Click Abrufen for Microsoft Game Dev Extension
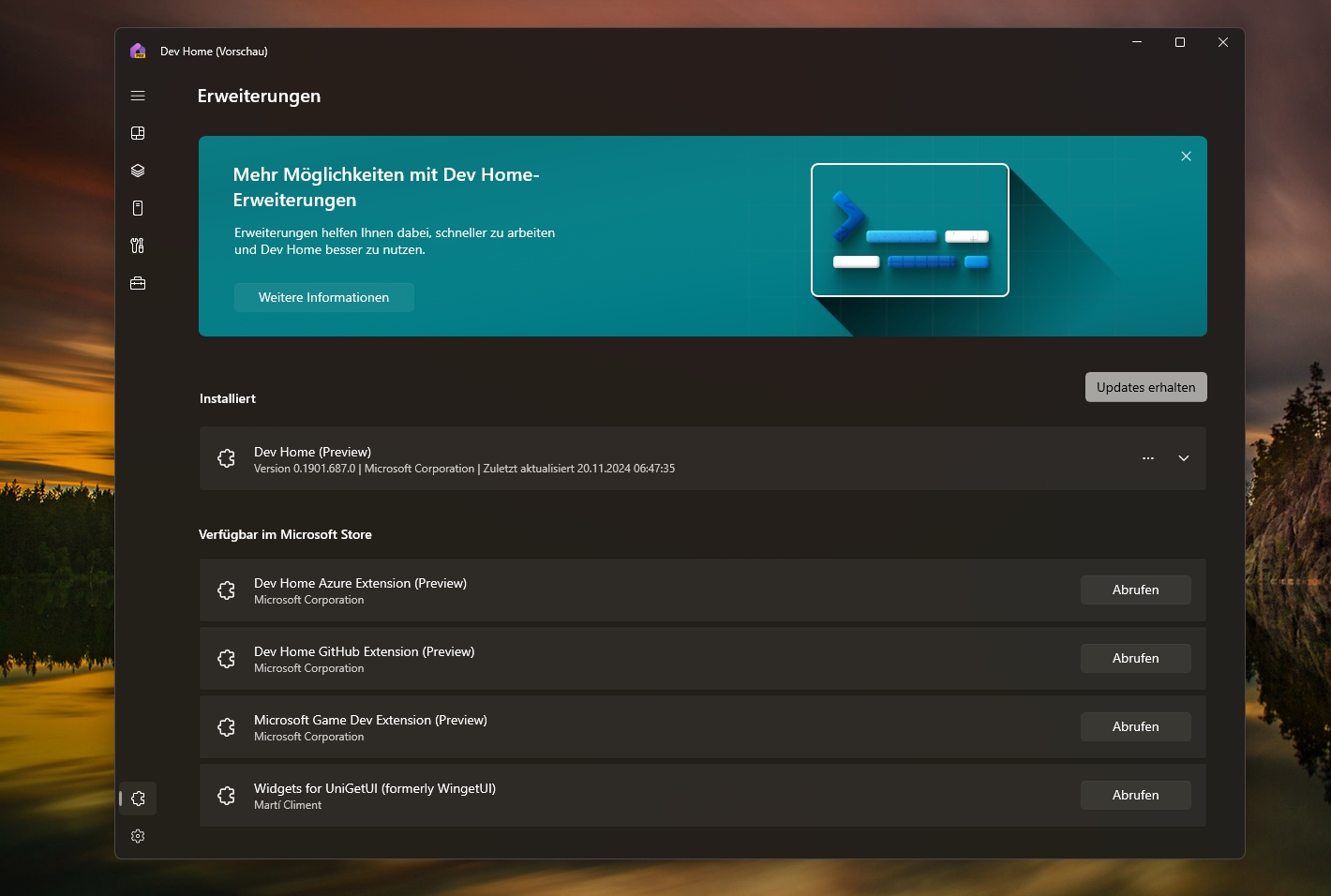The height and width of the screenshot is (896, 1331). point(1135,726)
